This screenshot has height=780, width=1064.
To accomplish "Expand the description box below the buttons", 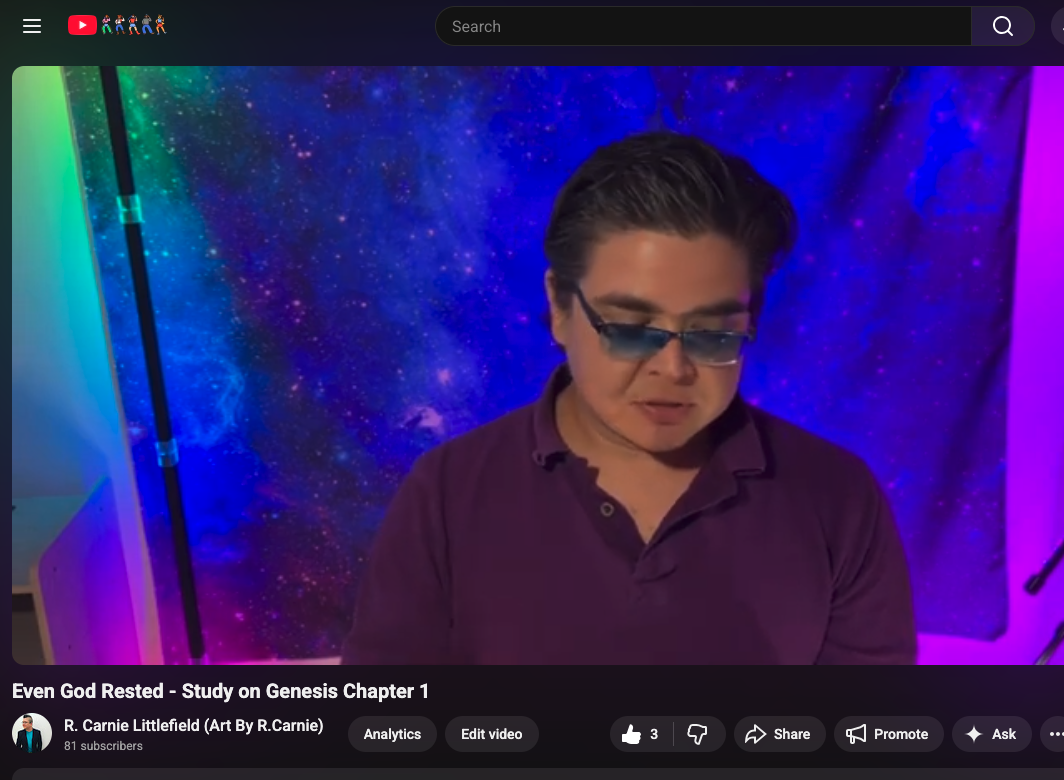I will [x=538, y=773].
